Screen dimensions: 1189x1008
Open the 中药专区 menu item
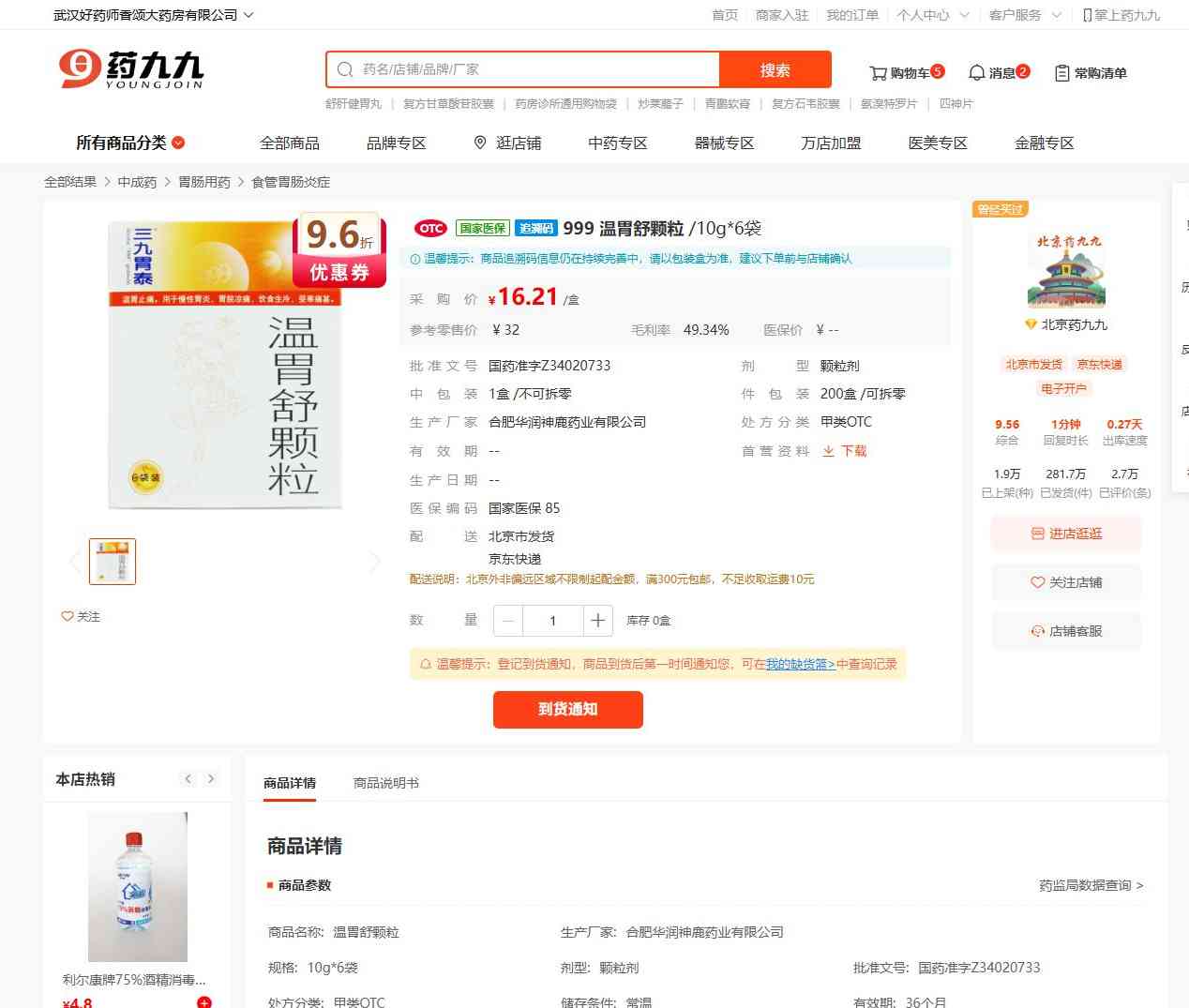pyautogui.click(x=617, y=143)
